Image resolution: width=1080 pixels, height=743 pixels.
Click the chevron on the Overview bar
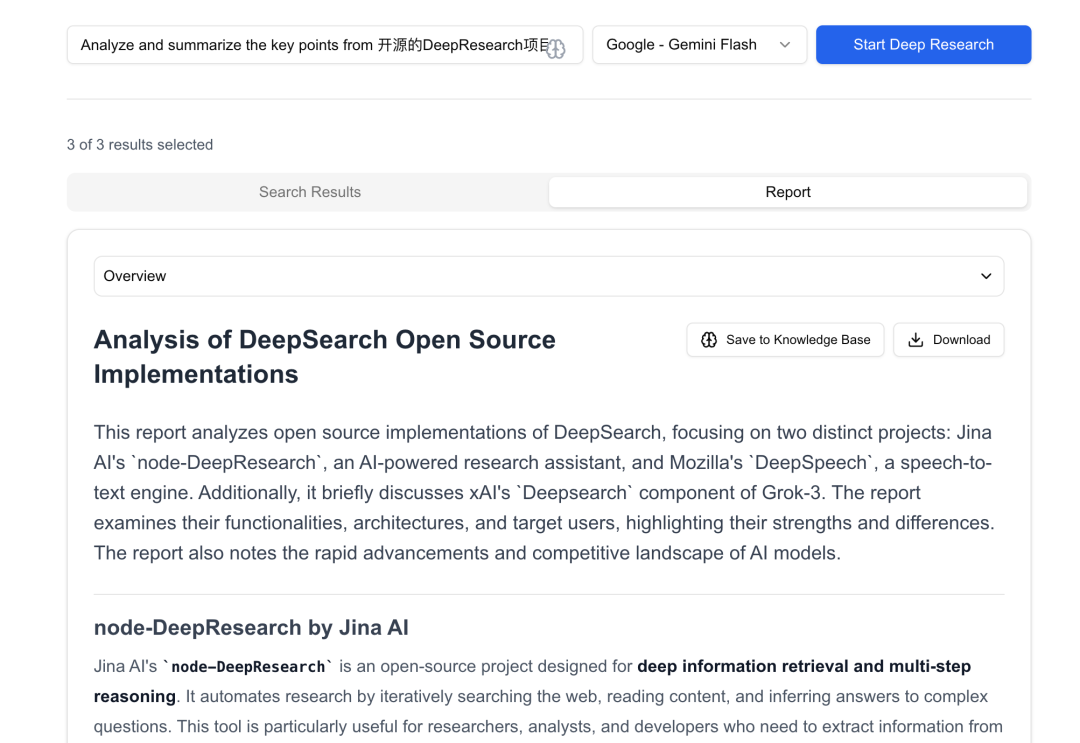pyautogui.click(x=985, y=276)
